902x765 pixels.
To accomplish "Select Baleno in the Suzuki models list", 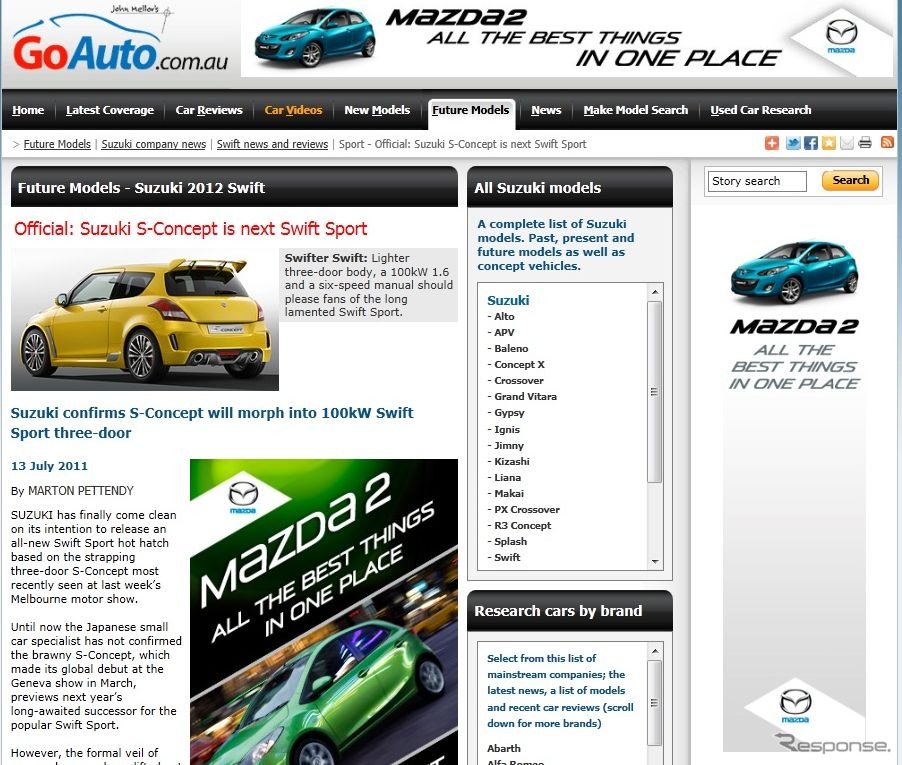I will point(511,349).
